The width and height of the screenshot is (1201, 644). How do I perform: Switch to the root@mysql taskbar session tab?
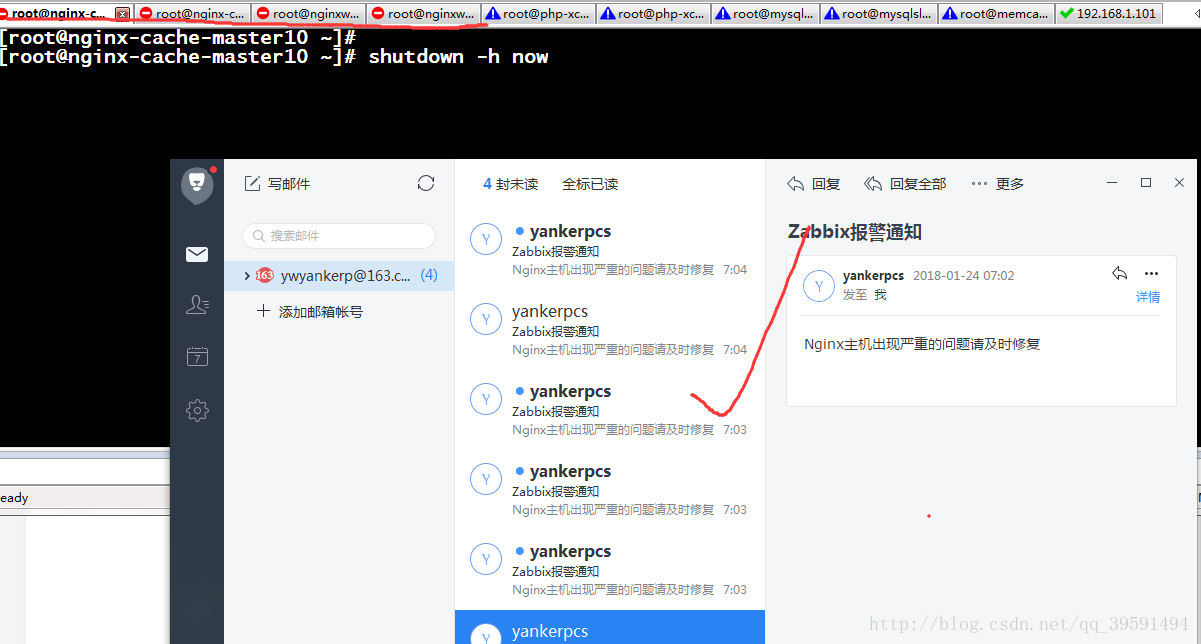click(x=765, y=13)
